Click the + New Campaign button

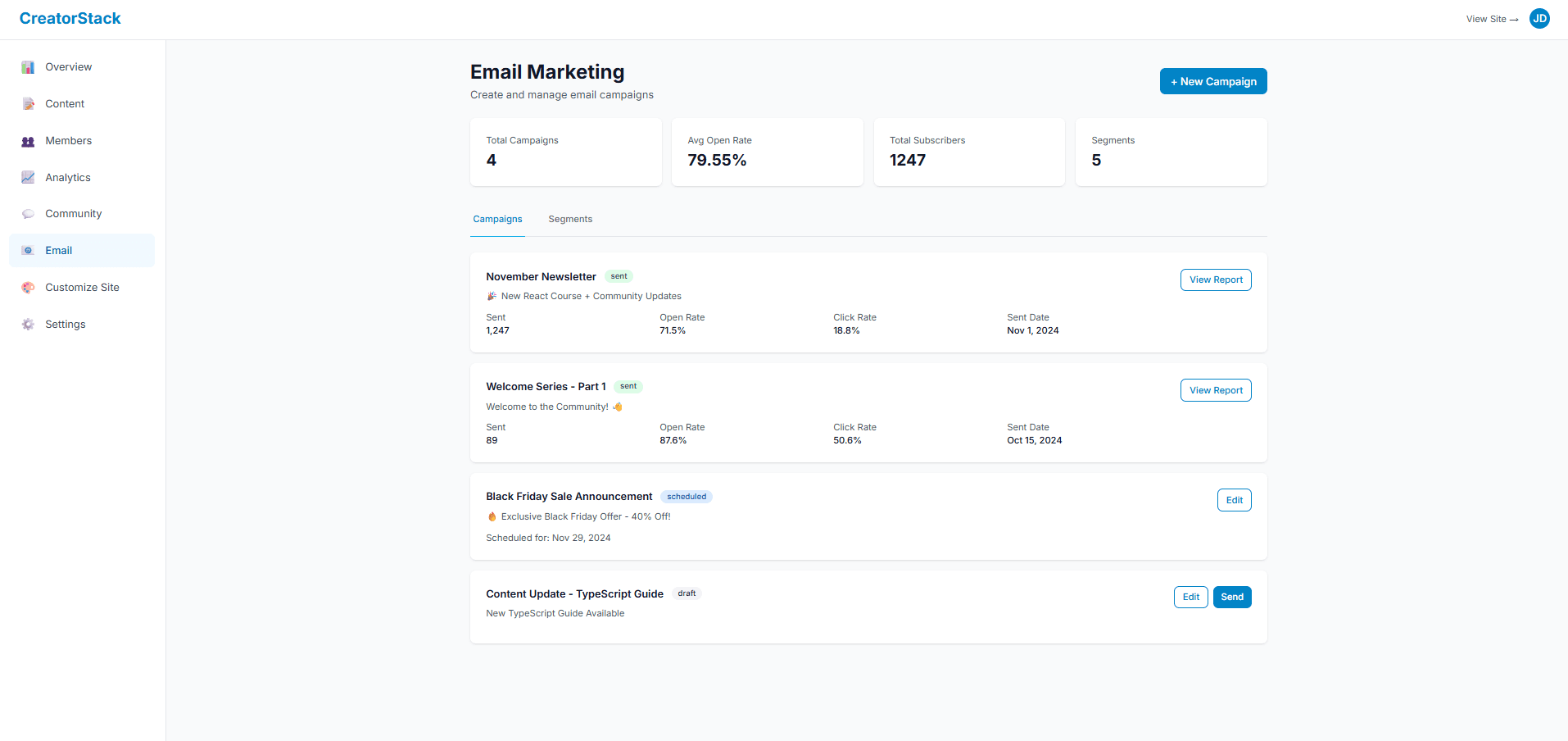point(1212,81)
